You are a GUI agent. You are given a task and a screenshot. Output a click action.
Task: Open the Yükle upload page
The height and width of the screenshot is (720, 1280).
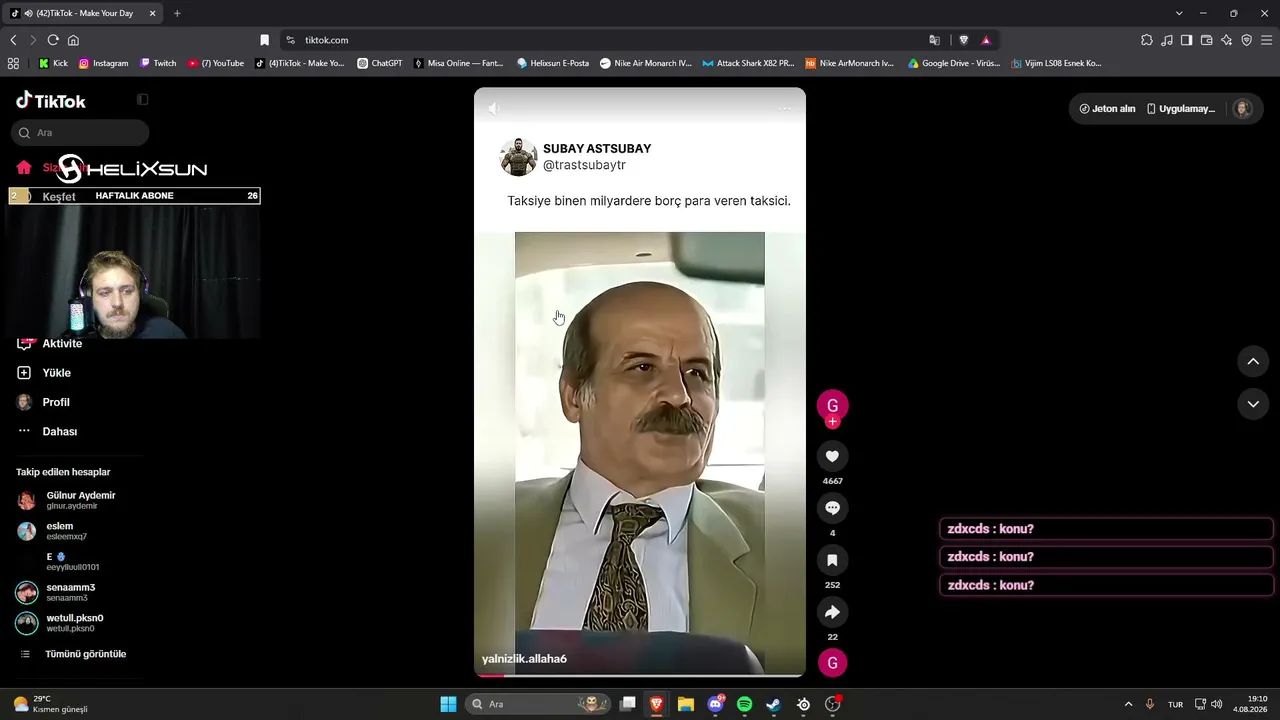56,373
